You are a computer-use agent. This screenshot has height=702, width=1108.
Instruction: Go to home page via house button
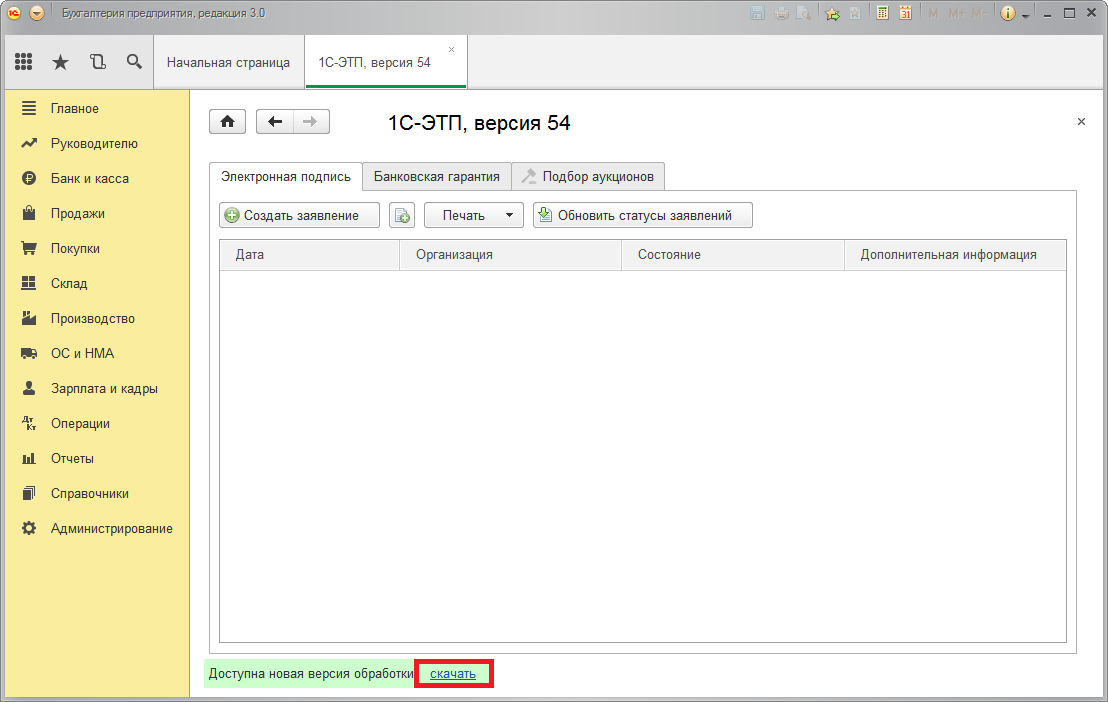click(x=227, y=122)
